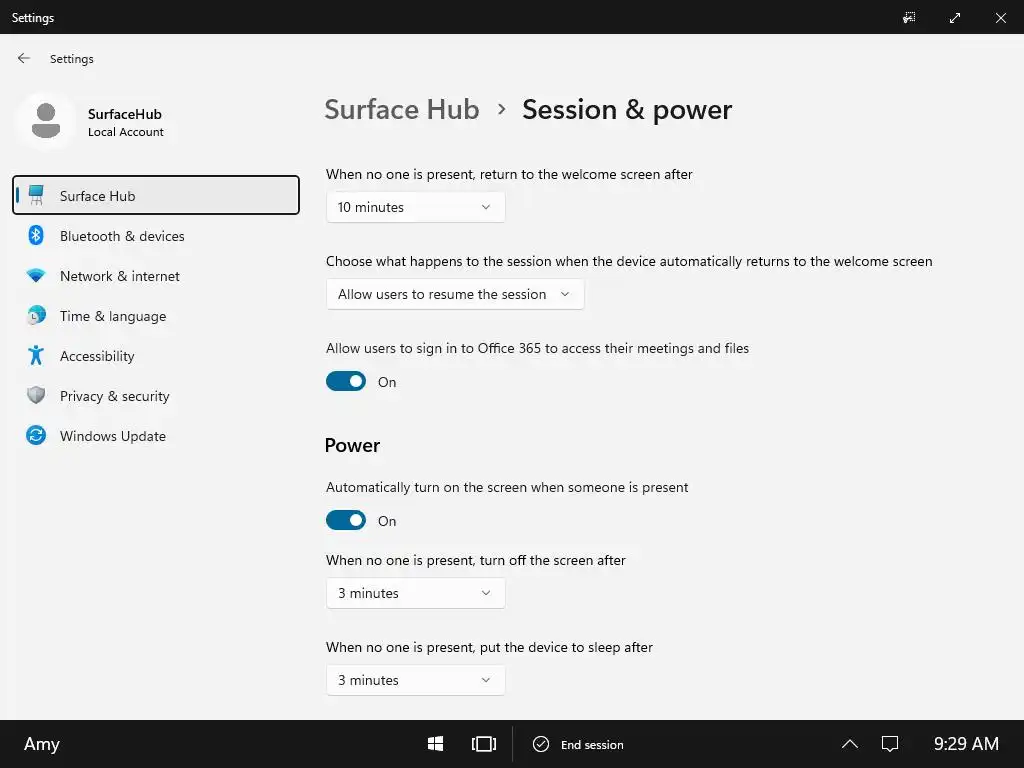Image resolution: width=1024 pixels, height=768 pixels.
Task: Click the End session checkmark icon
Action: (x=541, y=744)
